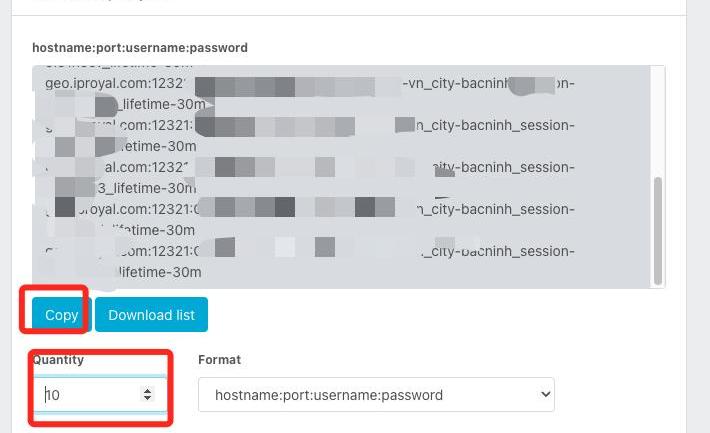Click the proxy list scrollbar thumb
The width and height of the screenshot is (710, 433).
(x=657, y=230)
